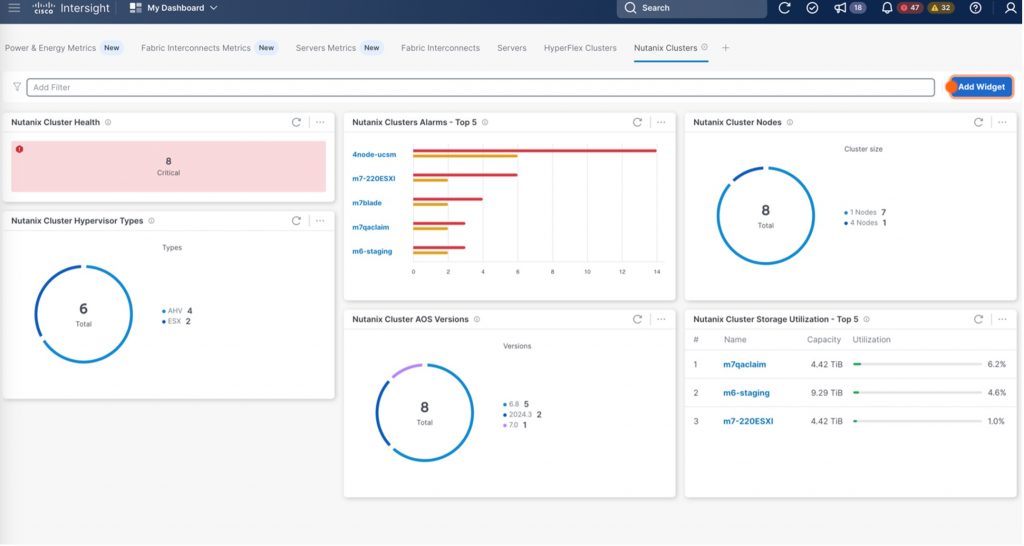
Task: Open the tasks checkmark status icon
Action: tap(812, 8)
